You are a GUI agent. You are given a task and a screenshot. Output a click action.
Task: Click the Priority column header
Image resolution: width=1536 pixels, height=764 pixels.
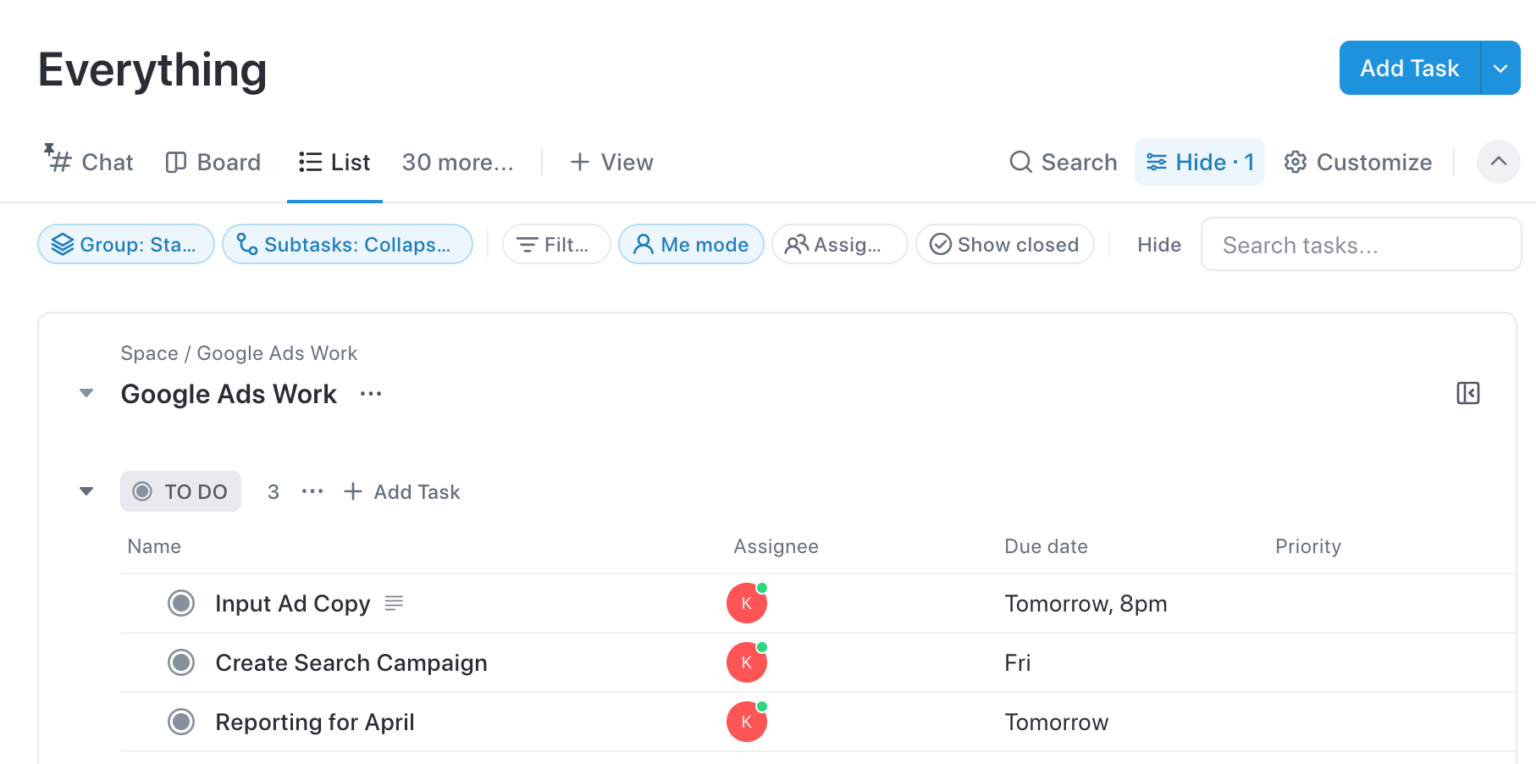pyautogui.click(x=1308, y=546)
